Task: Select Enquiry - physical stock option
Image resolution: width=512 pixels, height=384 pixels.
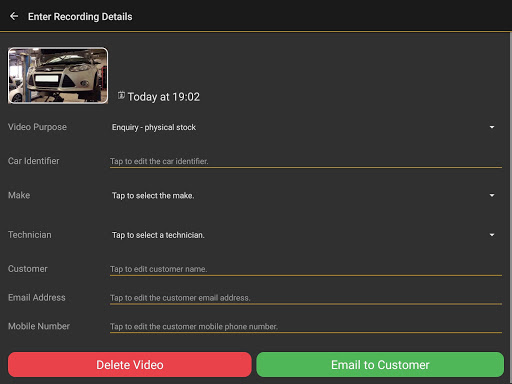Action: click(154, 127)
